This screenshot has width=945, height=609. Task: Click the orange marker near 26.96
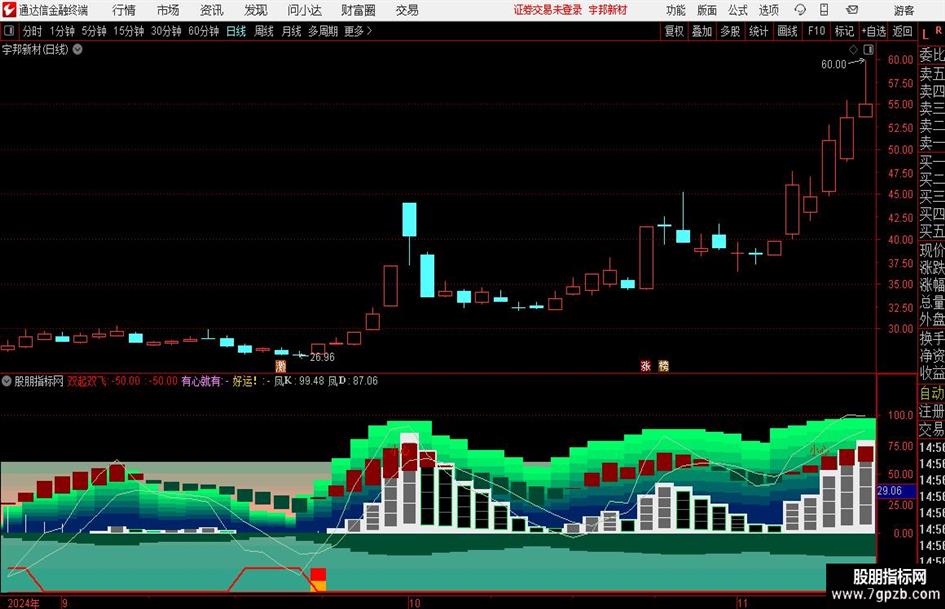tap(280, 365)
